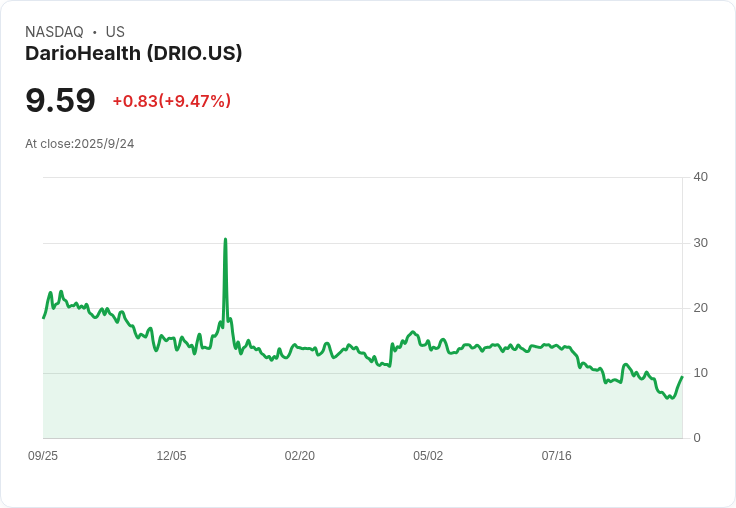The height and width of the screenshot is (508, 736).
Task: Select the US market label
Action: (x=115, y=32)
